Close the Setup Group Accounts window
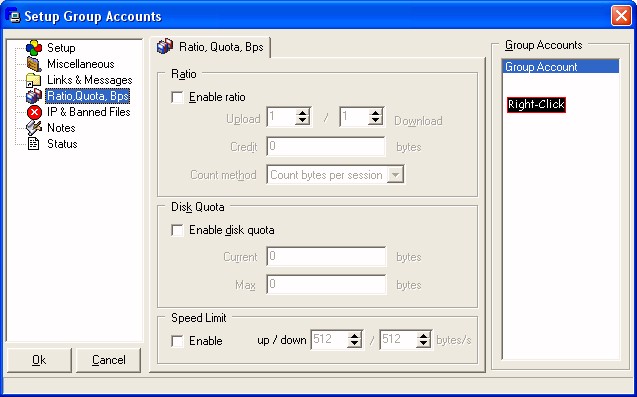 tap(621, 16)
